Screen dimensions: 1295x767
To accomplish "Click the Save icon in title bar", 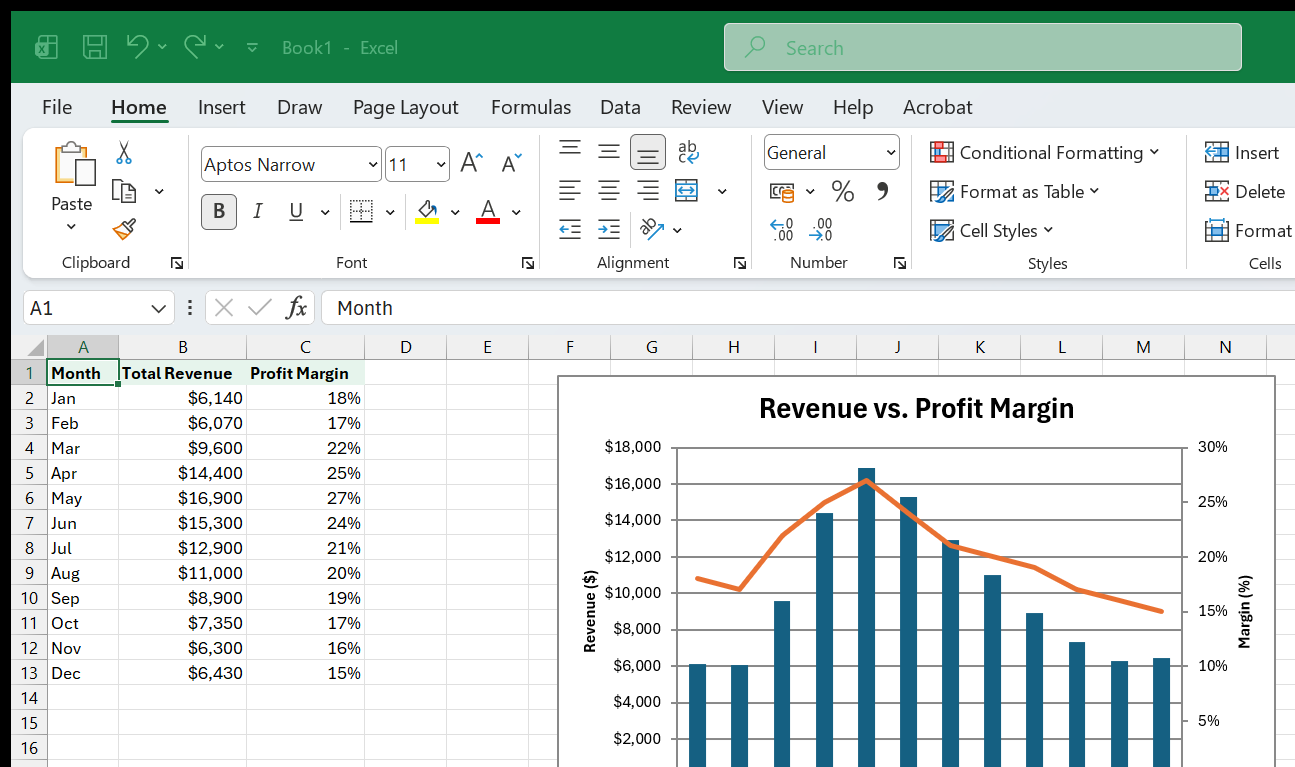I will tap(95, 47).
